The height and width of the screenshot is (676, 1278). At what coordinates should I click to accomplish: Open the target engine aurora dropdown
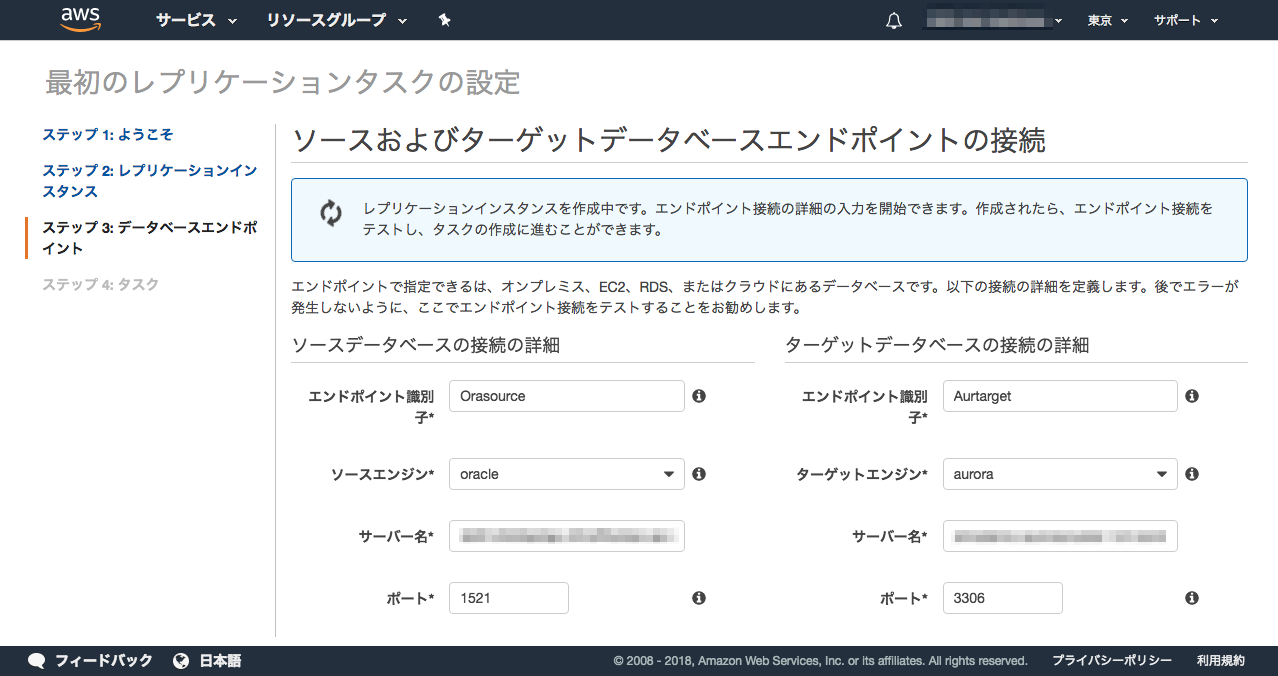[1059, 474]
